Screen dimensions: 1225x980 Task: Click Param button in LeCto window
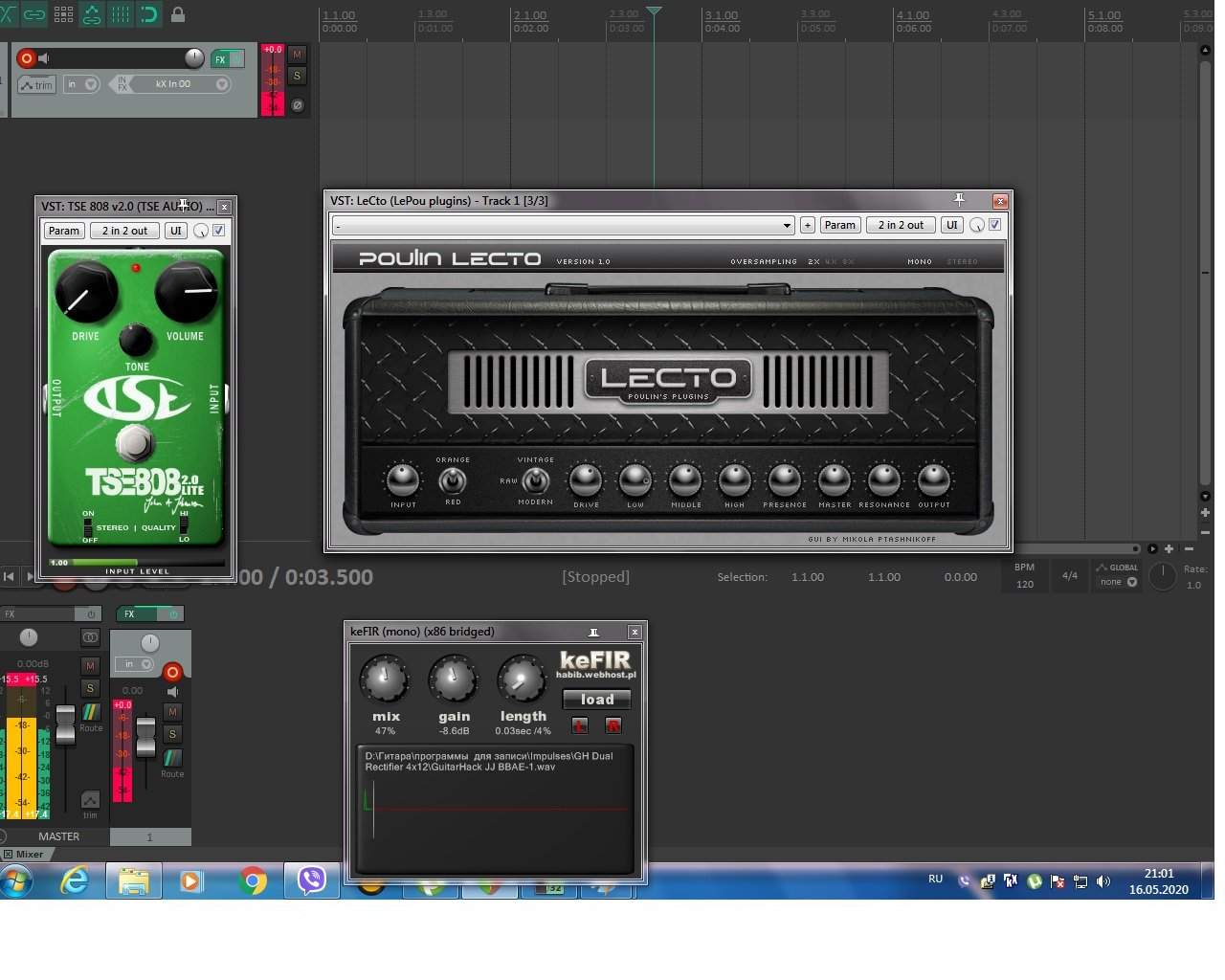[x=839, y=225]
